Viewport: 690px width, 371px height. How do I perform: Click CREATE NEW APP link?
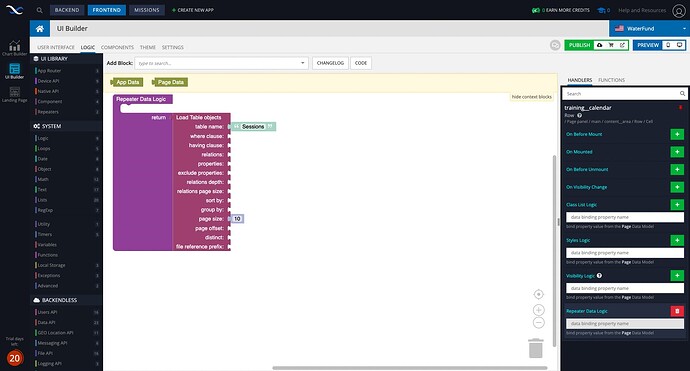(193, 10)
